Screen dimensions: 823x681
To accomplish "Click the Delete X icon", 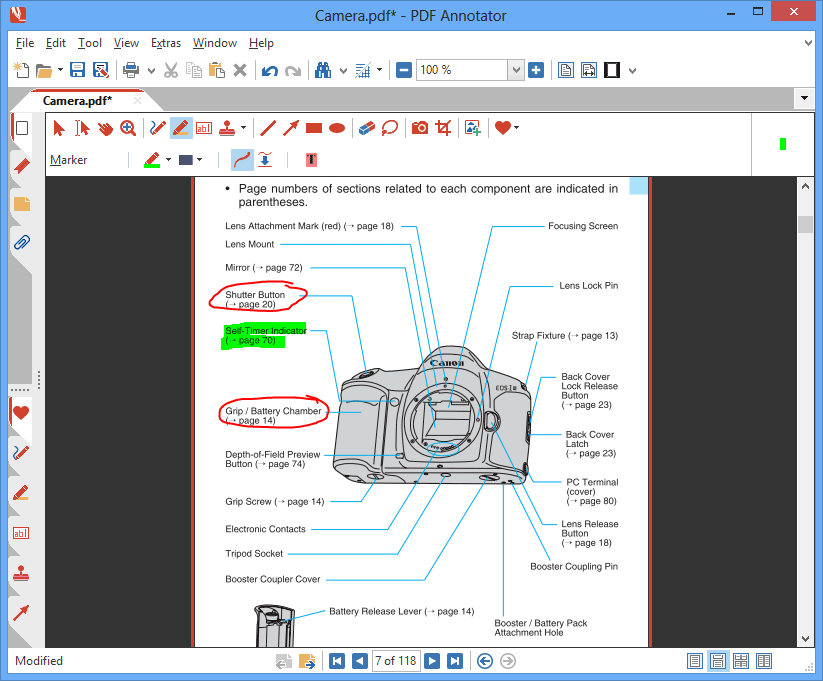I will click(240, 70).
